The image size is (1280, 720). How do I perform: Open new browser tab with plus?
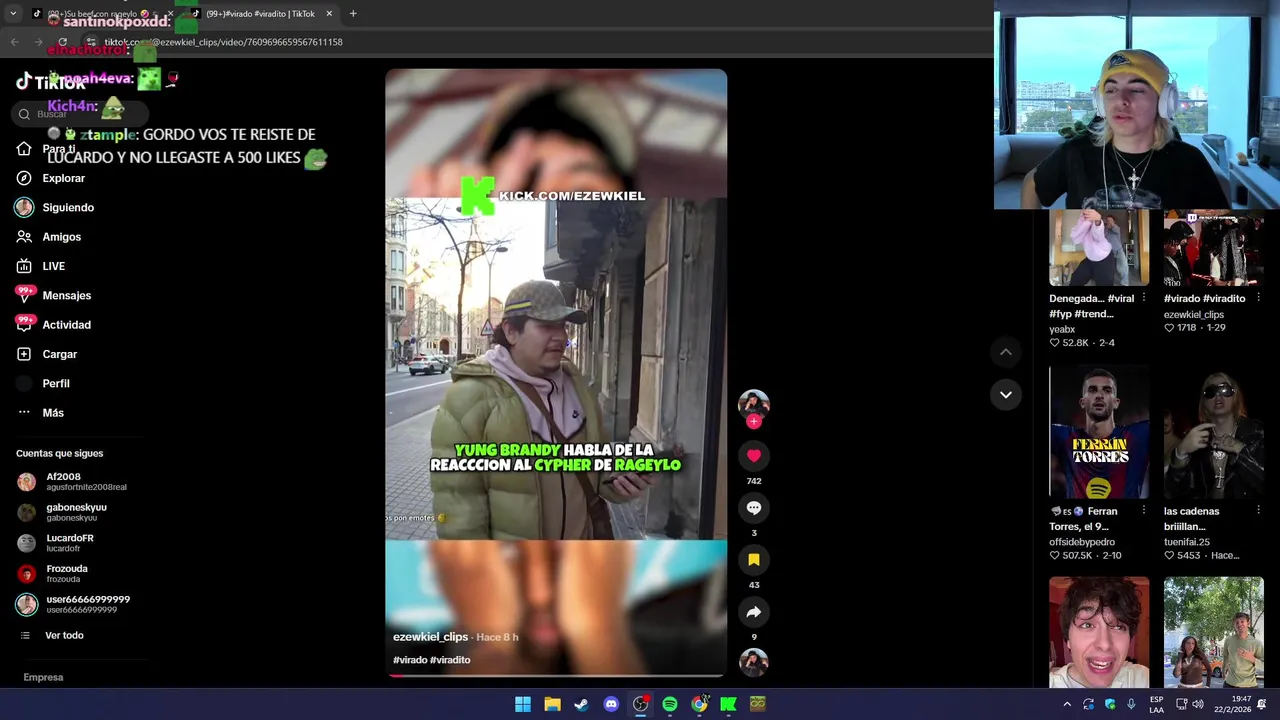pos(353,14)
